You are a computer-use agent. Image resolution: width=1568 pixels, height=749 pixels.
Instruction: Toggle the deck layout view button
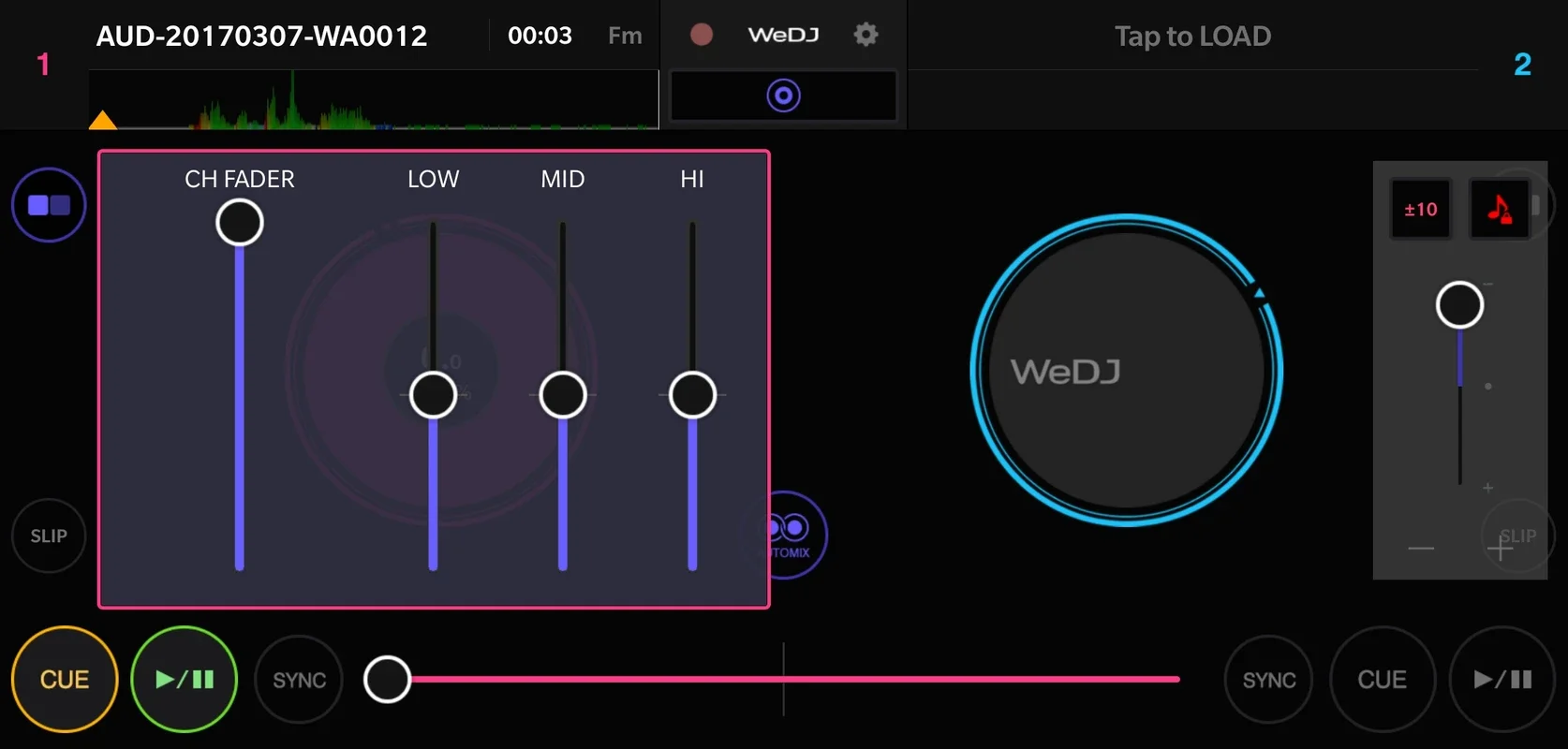(49, 205)
